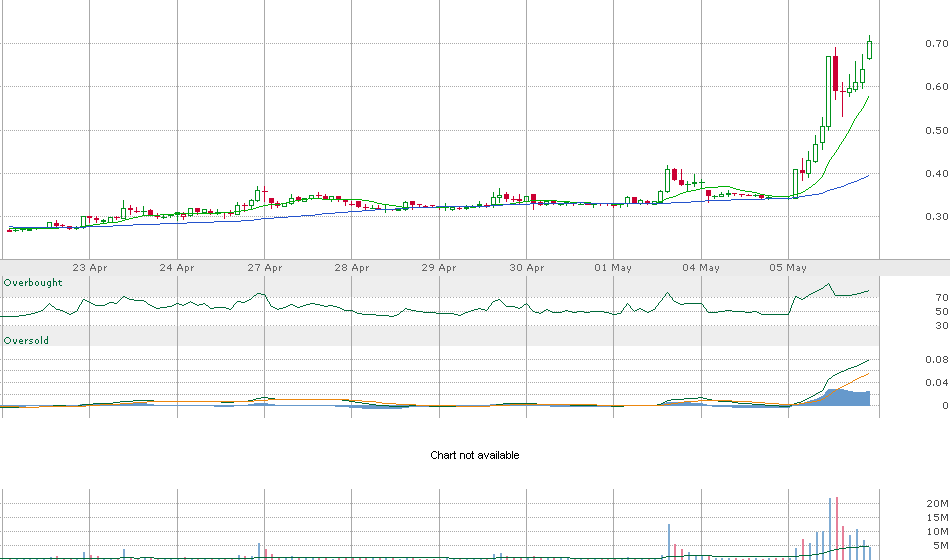Click the RSI 70 level label
The height and width of the screenshot is (560, 950).
click(942, 298)
